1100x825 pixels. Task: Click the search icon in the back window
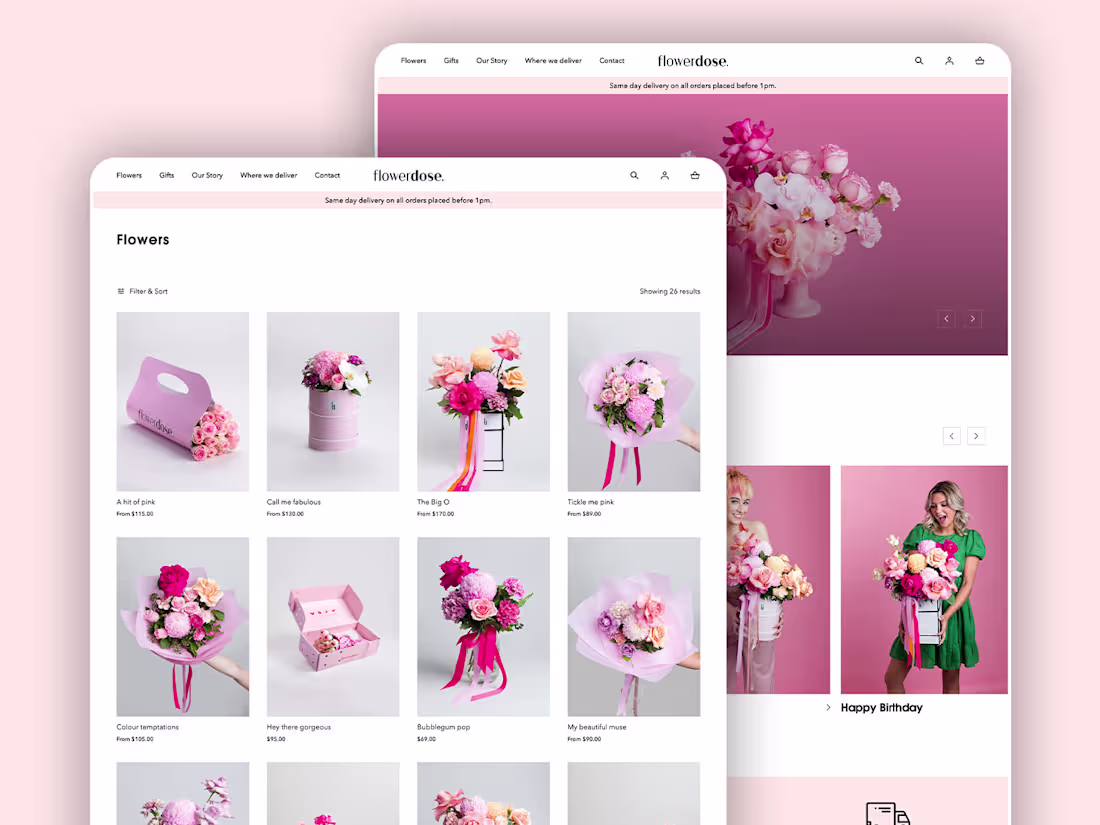point(919,61)
